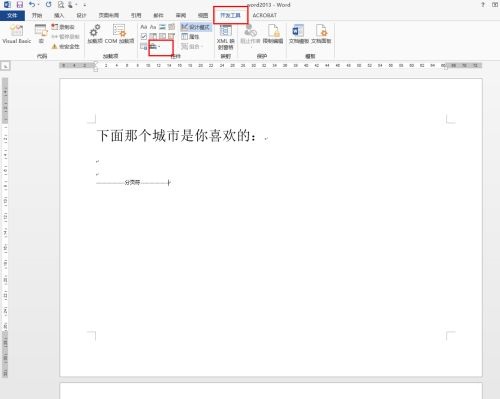Viewport: 500px width, 399px height.
Task: Open Print Preview from the Quick Access Toolbar
Action: point(60,5)
